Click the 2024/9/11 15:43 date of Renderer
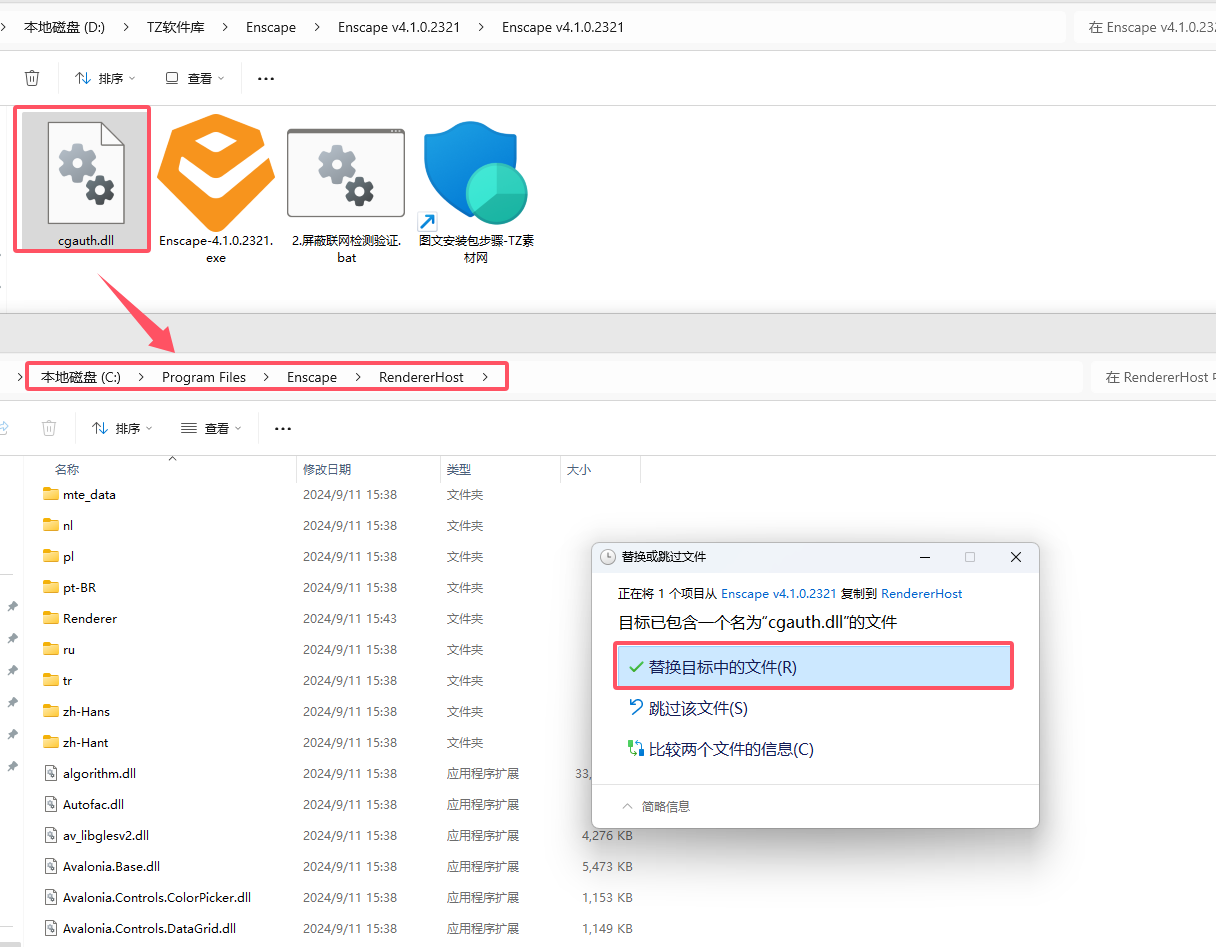Image resolution: width=1216 pixels, height=947 pixels. pyautogui.click(x=350, y=618)
